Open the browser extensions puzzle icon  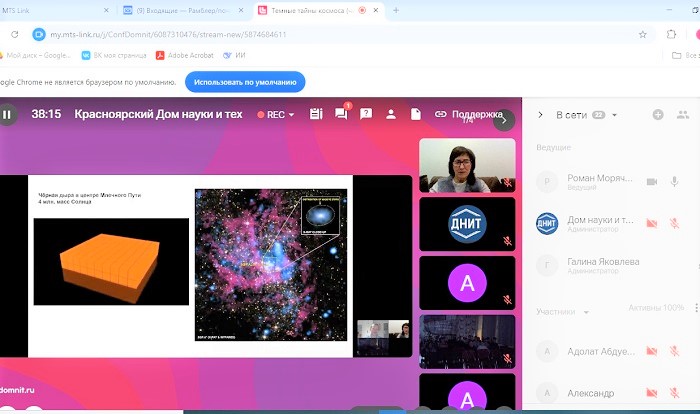[x=672, y=33]
